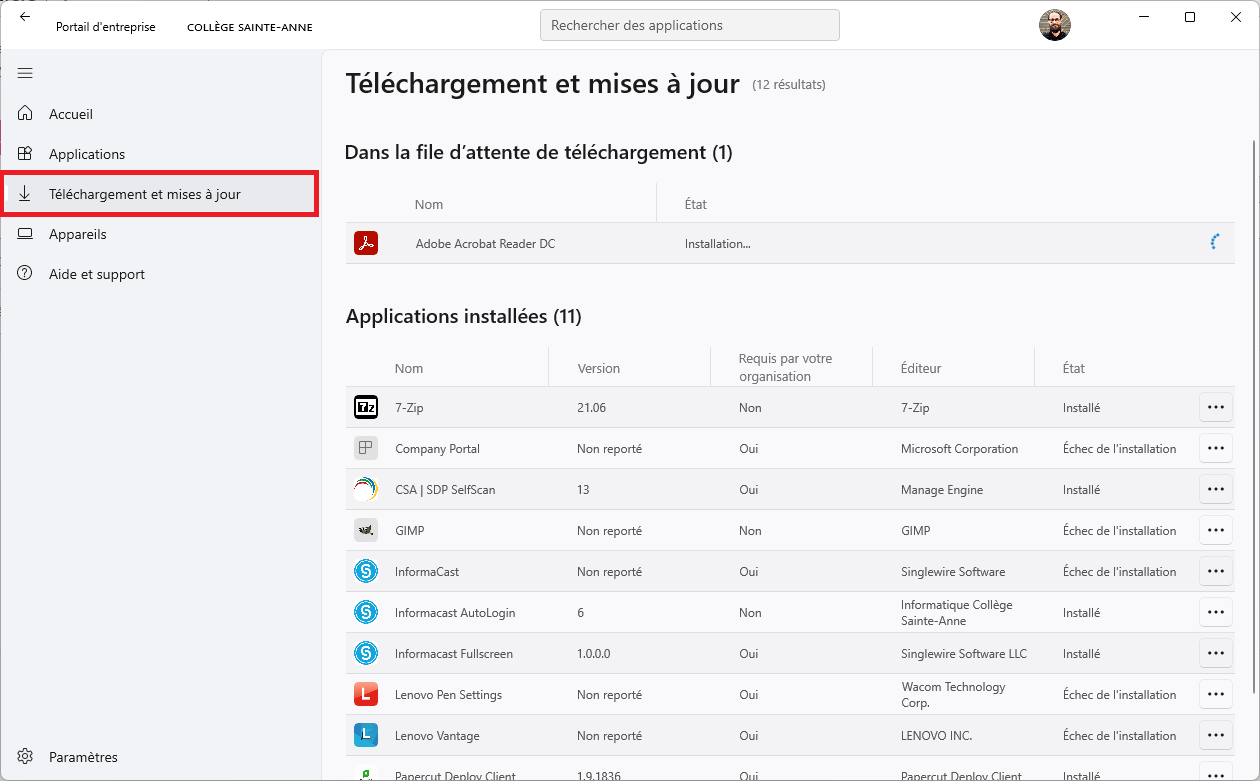1260x781 pixels.
Task: Navigate to Appareils page
Action: pyautogui.click(x=77, y=234)
